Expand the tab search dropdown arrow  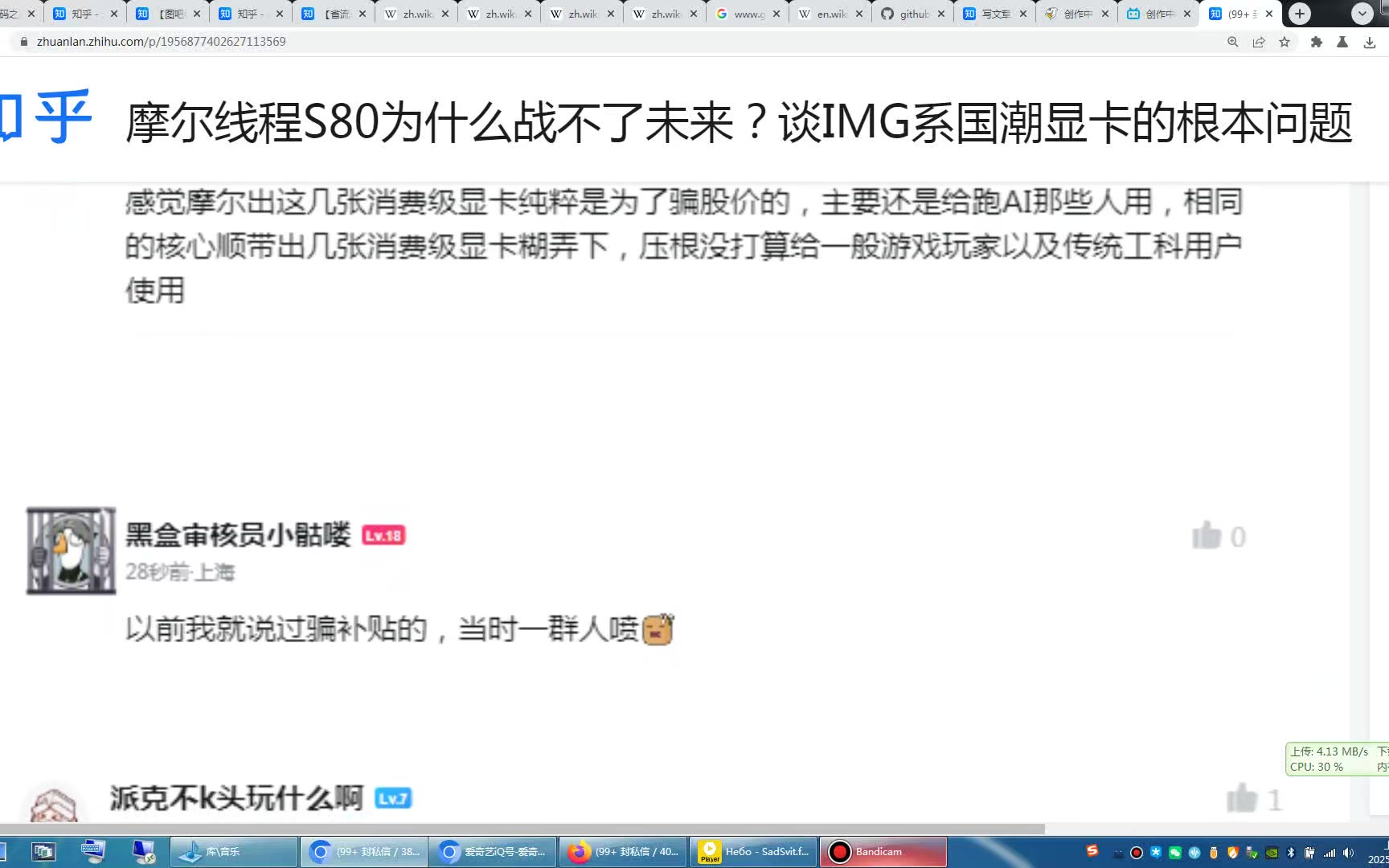pos(1362,14)
